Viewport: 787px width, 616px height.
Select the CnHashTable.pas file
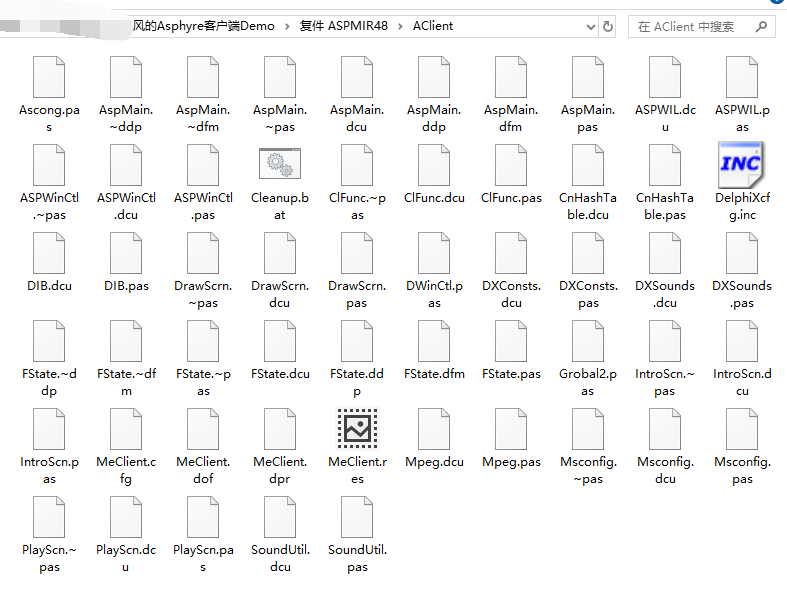point(665,165)
